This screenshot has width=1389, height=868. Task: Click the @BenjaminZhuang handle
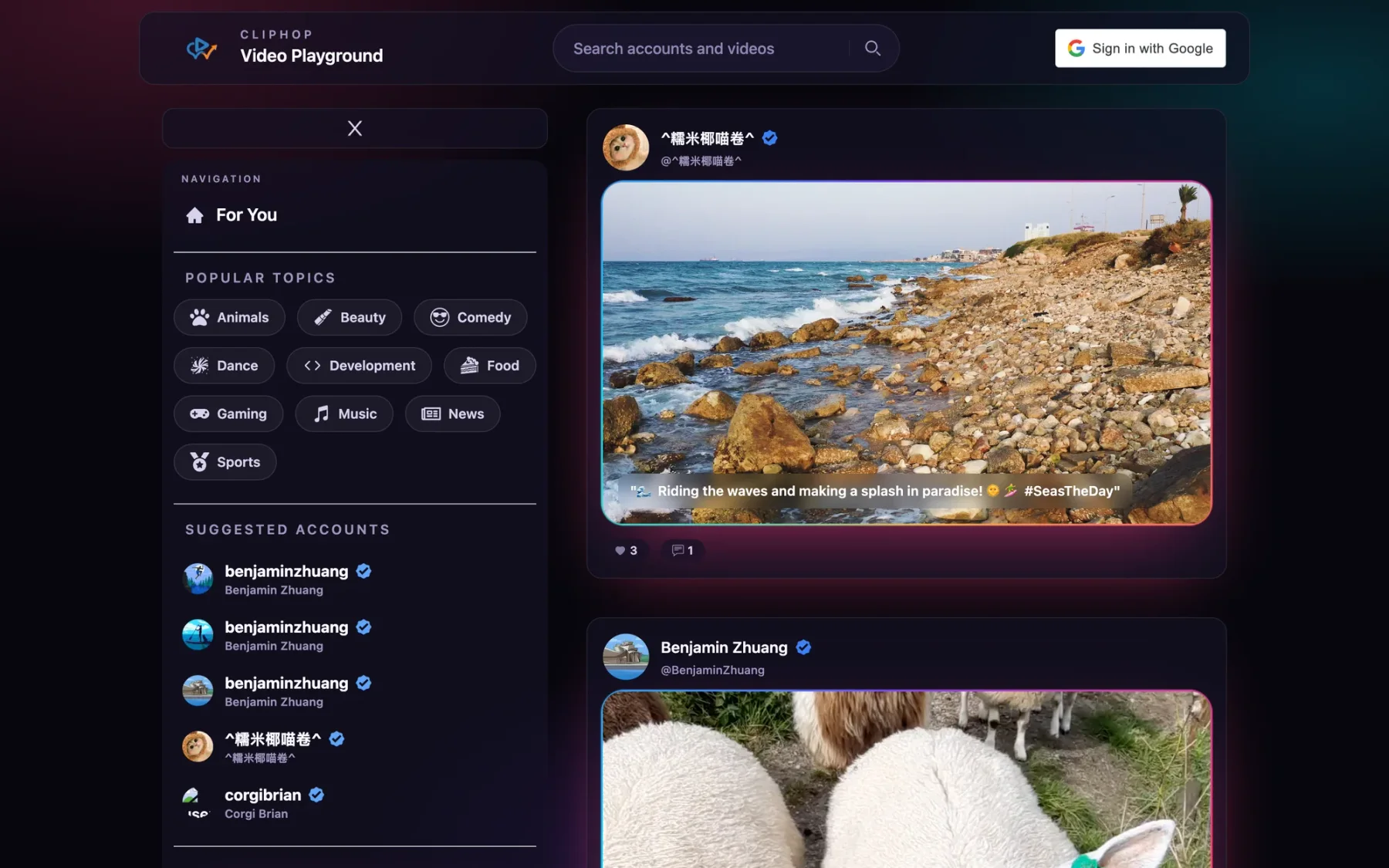point(712,670)
